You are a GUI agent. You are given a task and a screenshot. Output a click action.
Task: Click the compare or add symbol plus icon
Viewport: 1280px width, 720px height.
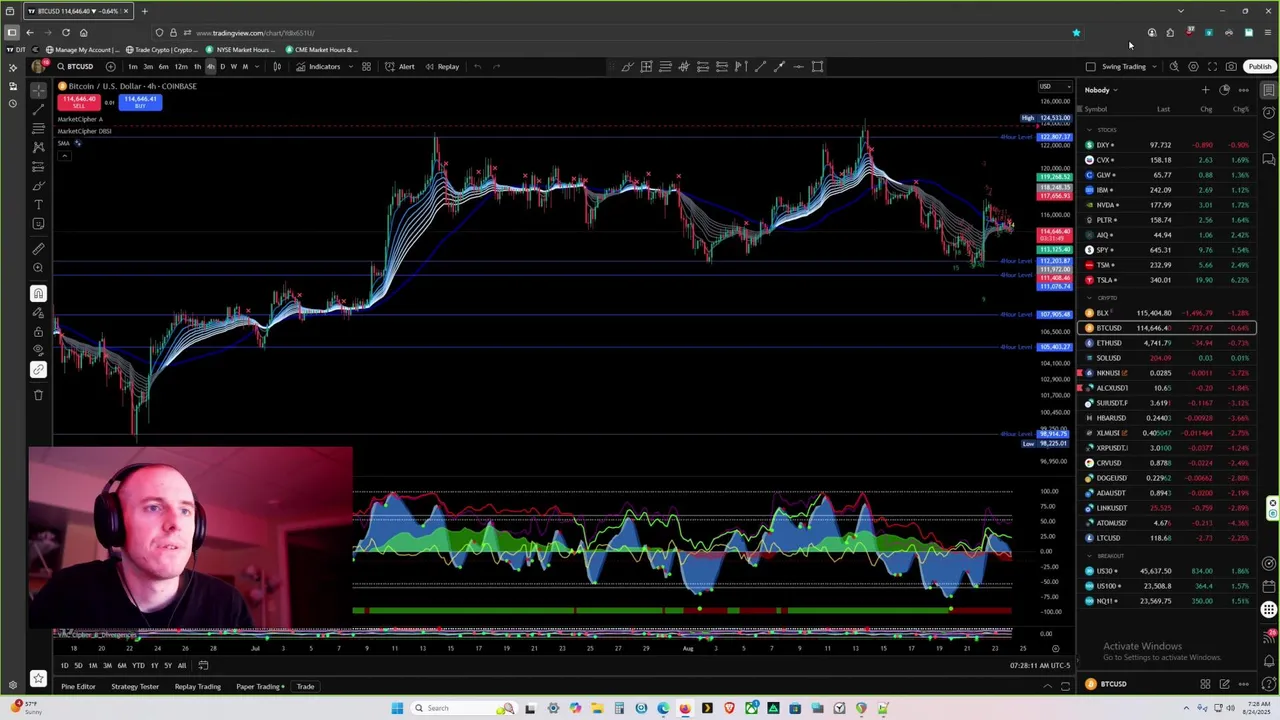click(110, 67)
